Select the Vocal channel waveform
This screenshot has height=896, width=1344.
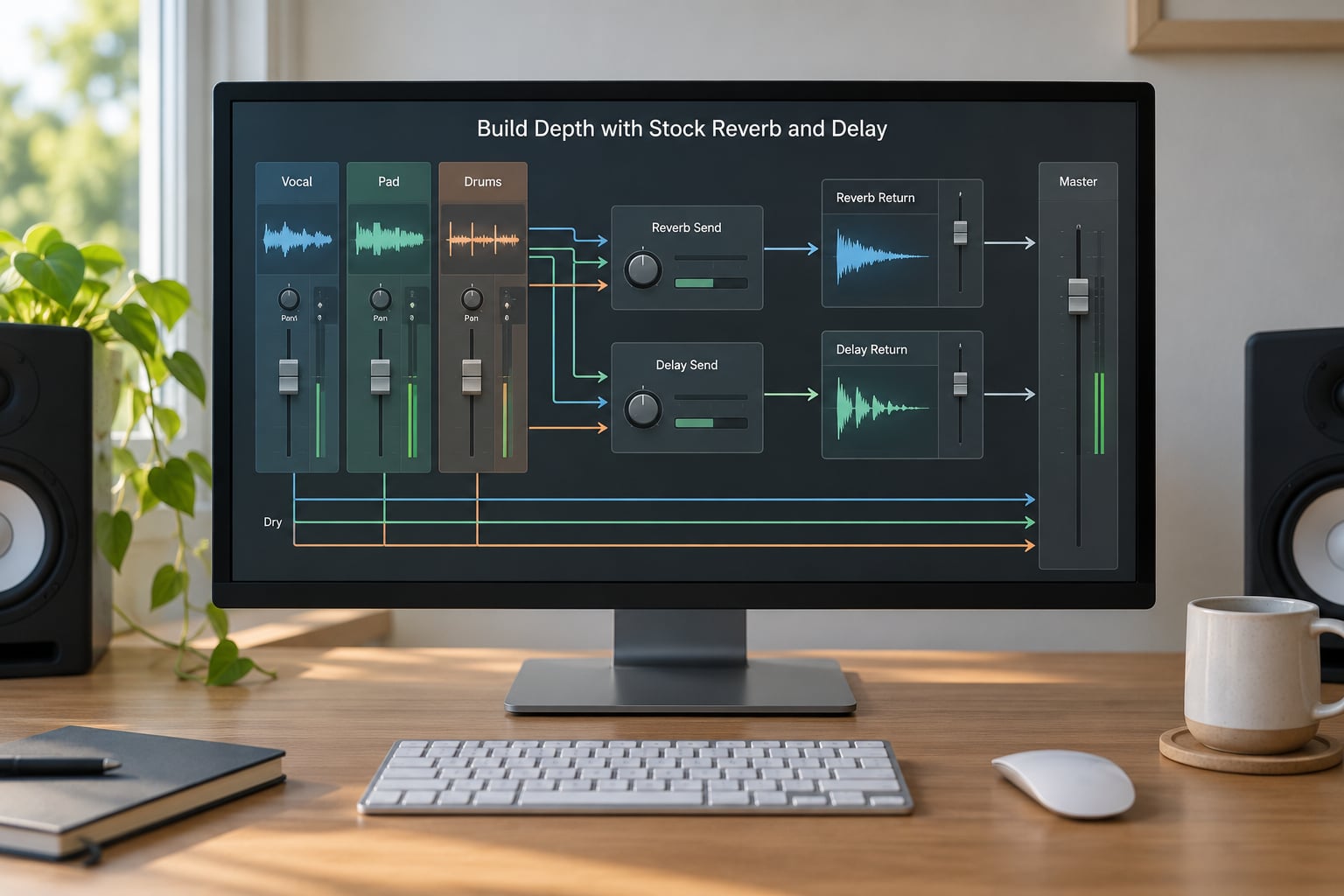[297, 239]
